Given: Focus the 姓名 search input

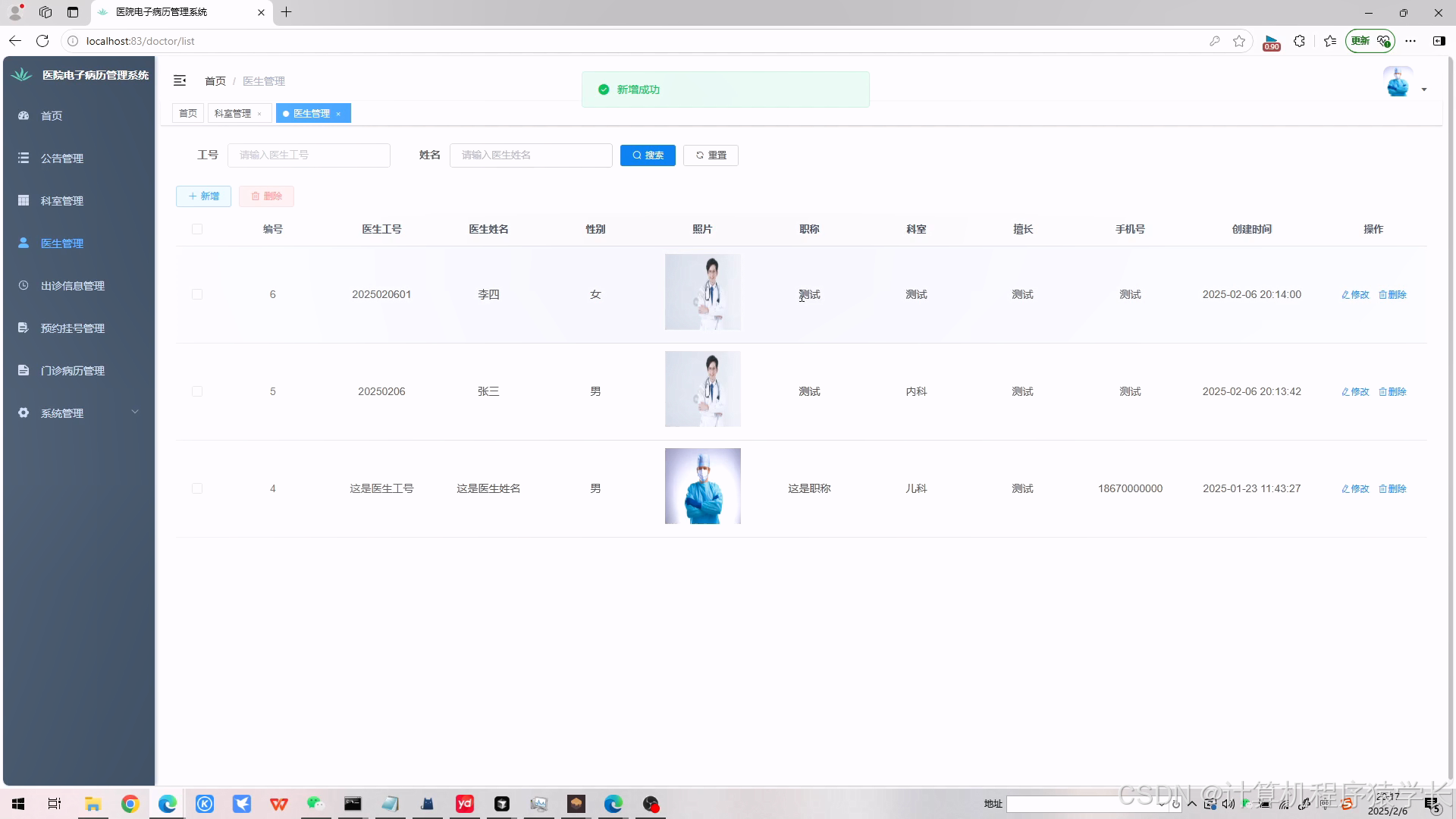Looking at the screenshot, I should coord(531,155).
